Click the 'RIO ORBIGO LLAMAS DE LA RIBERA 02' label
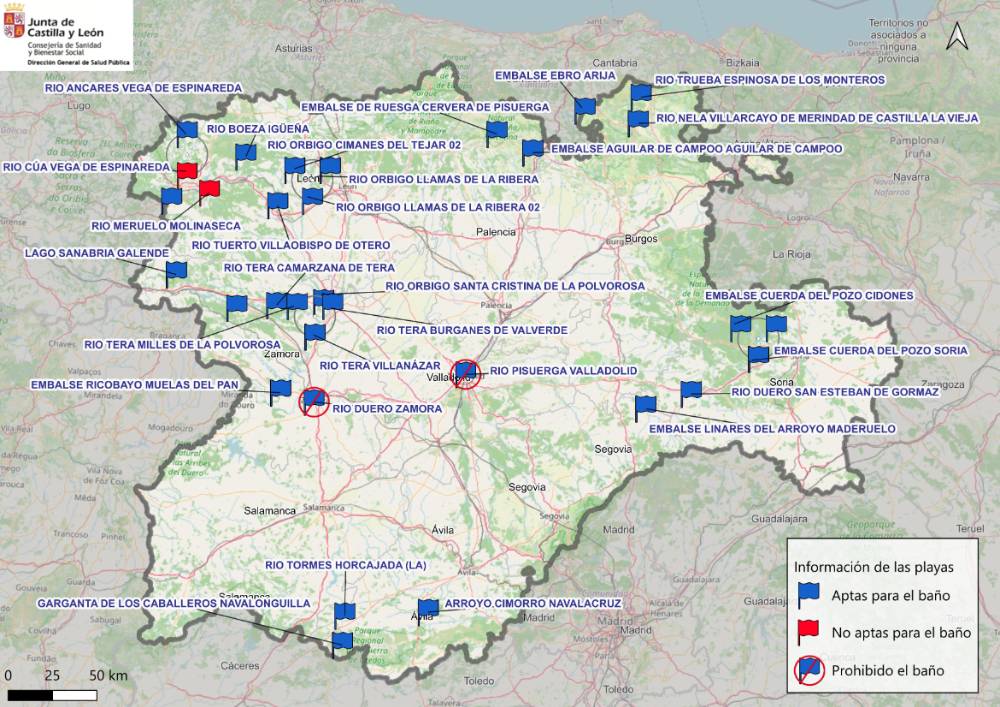Viewport: 1000px width, 707px height. (x=438, y=207)
